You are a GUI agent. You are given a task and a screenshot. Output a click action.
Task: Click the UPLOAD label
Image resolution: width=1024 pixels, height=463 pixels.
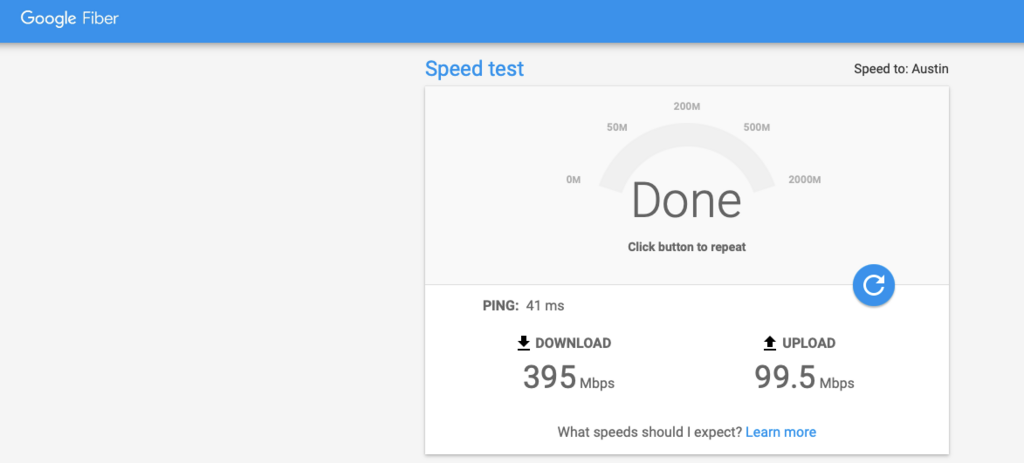pos(809,343)
